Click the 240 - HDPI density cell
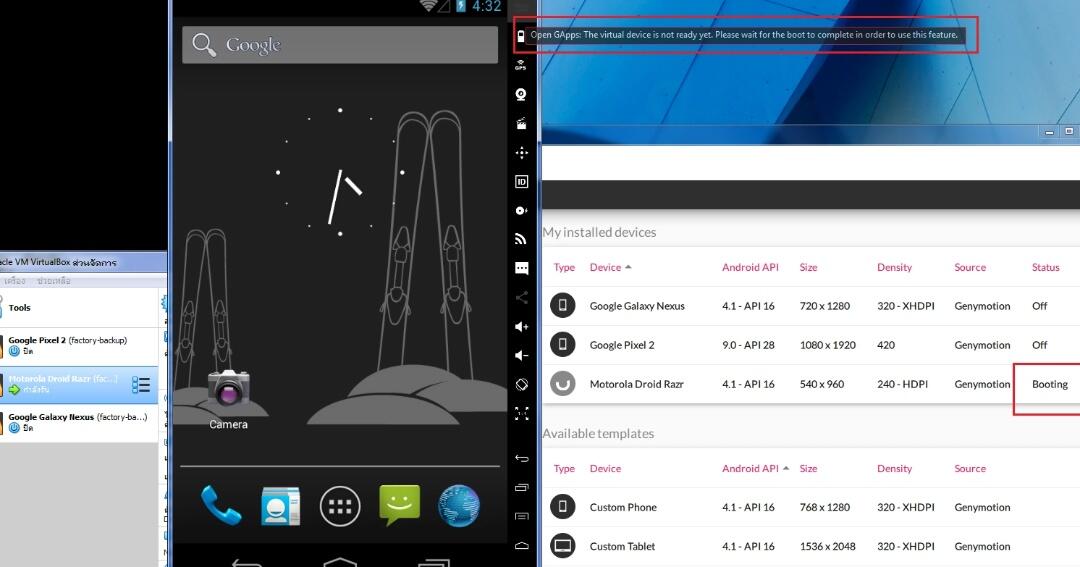Image resolution: width=1080 pixels, height=567 pixels. (902, 384)
